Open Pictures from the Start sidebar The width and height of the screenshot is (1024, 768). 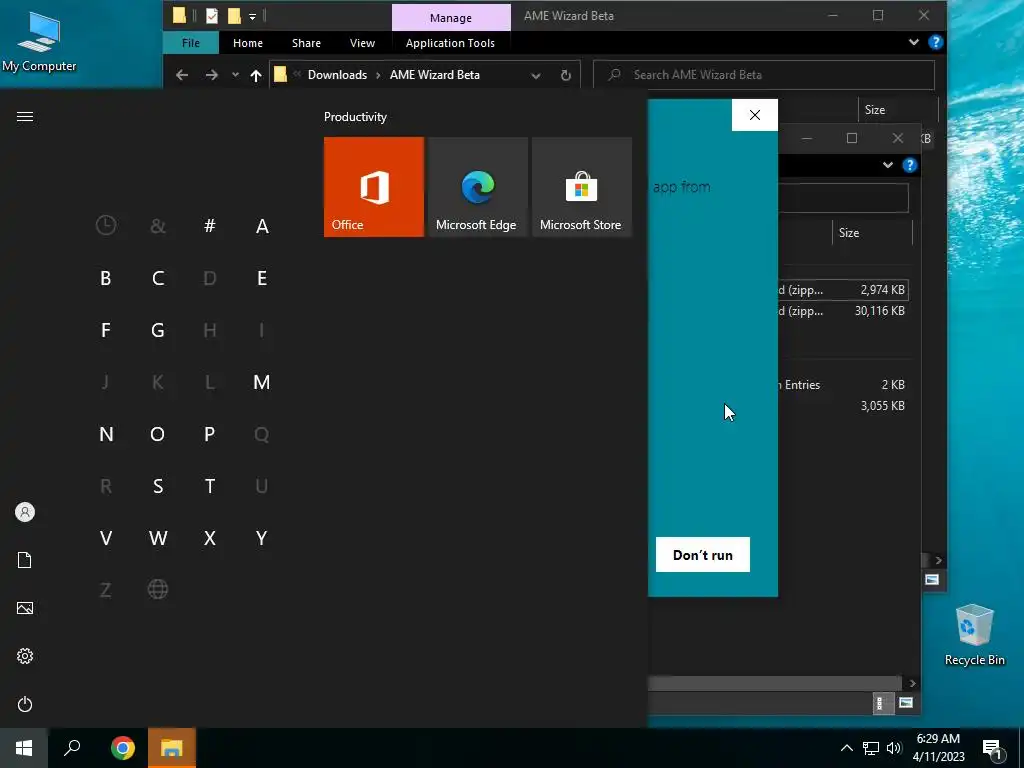click(25, 608)
